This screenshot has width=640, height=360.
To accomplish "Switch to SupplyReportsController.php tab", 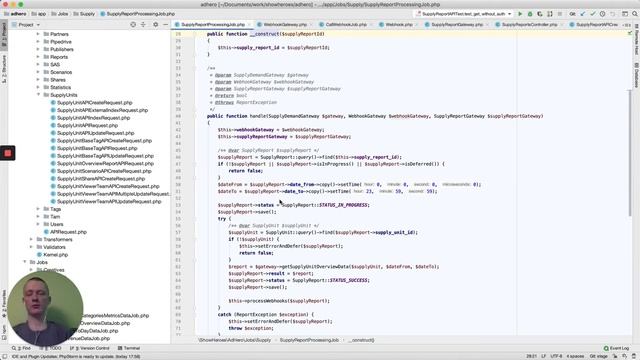I will 529,25.
